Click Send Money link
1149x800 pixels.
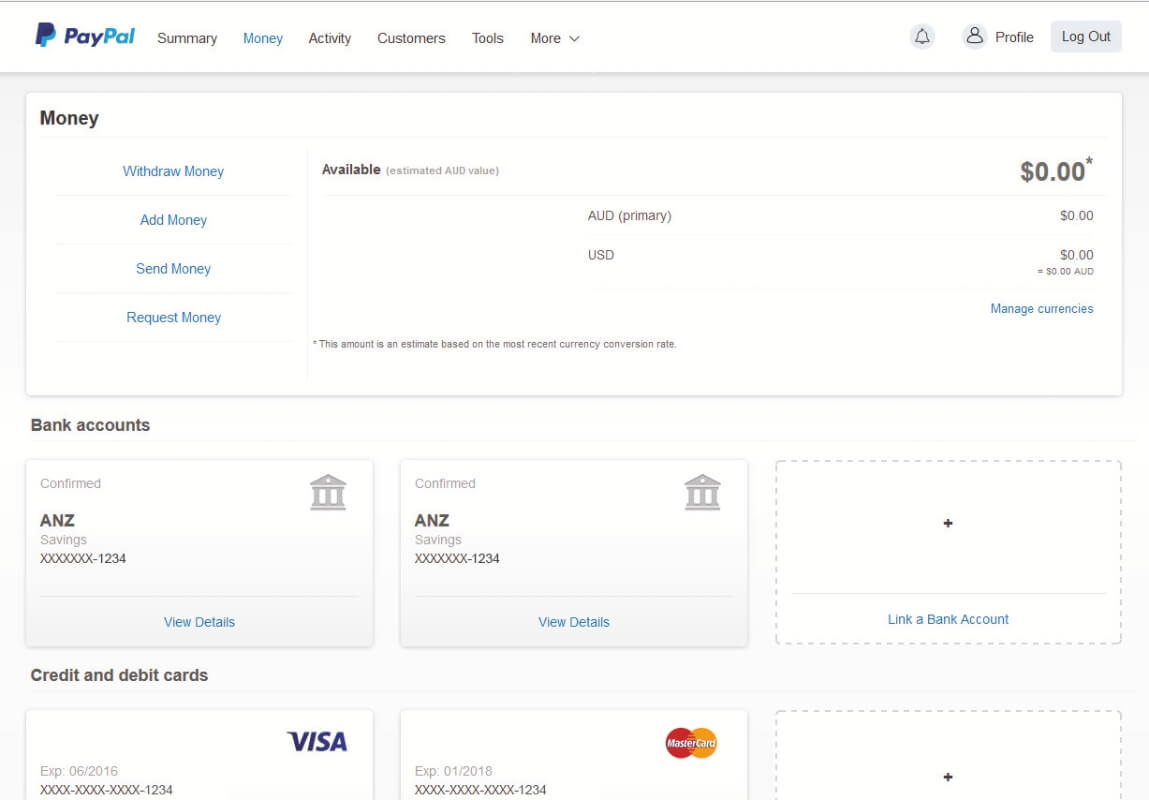coord(173,269)
